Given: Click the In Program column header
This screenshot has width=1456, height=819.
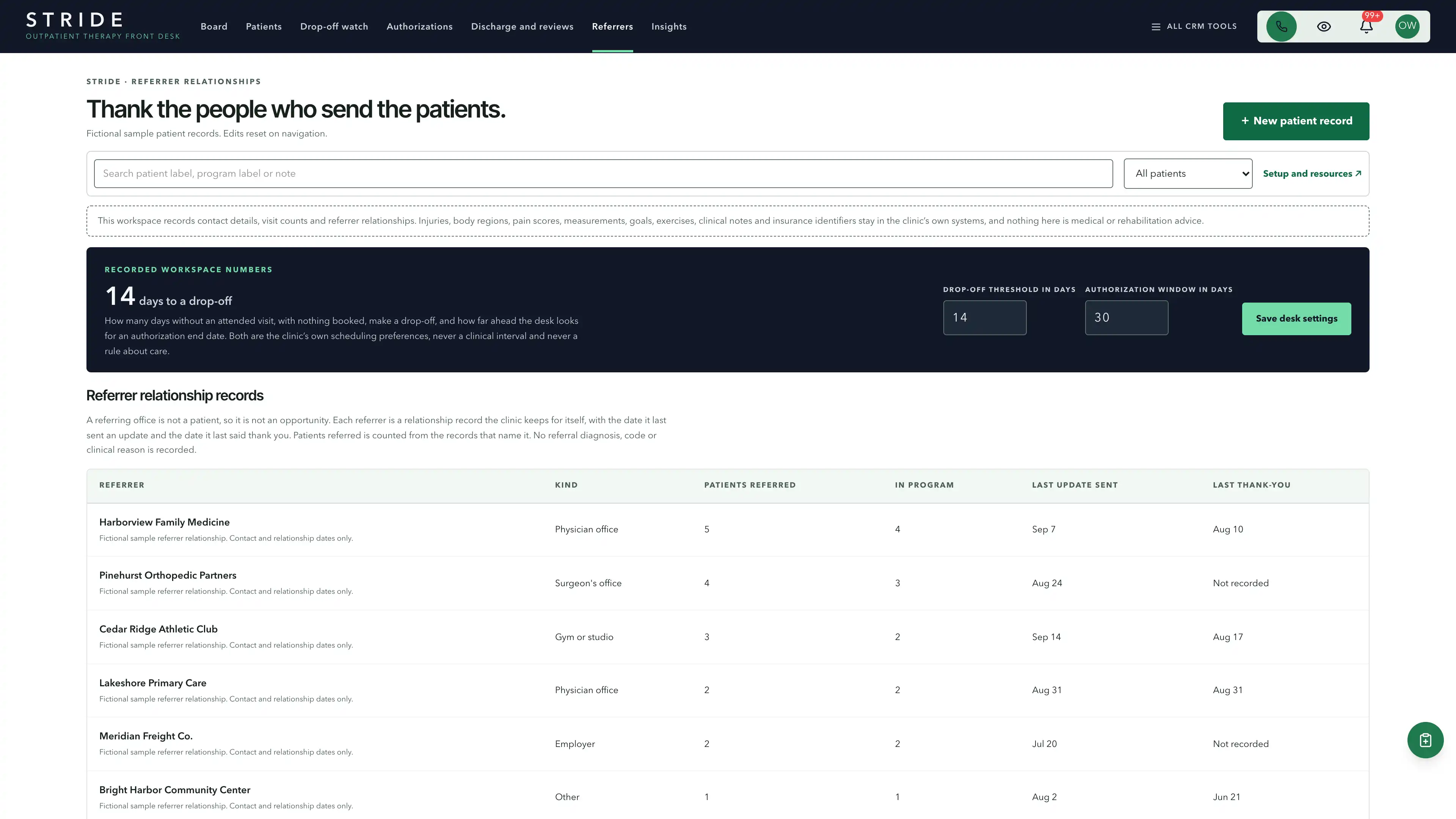Looking at the screenshot, I should point(924,485).
